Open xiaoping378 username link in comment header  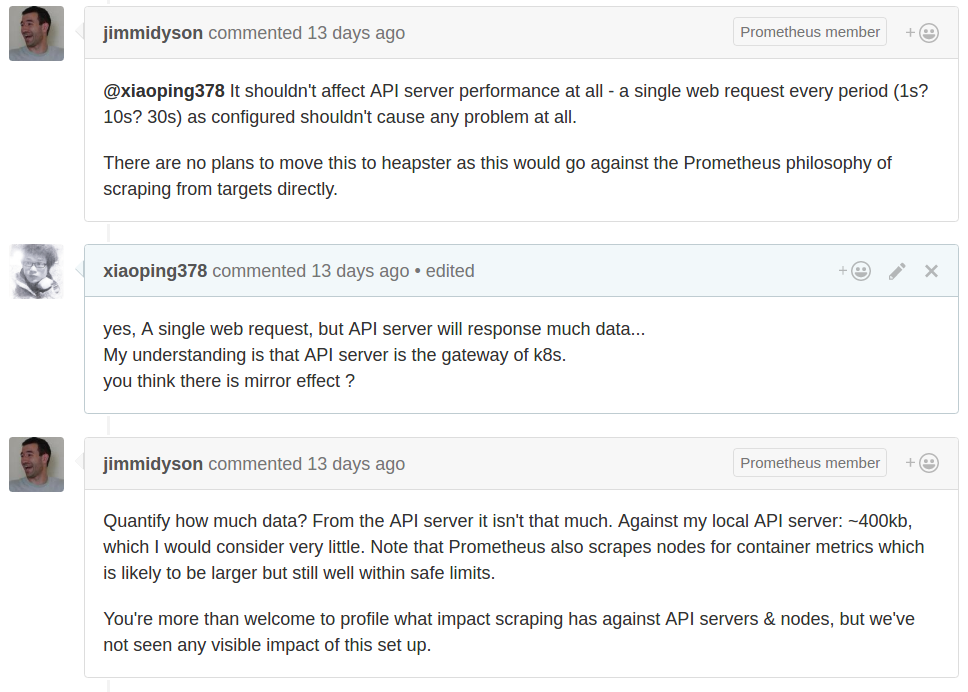(155, 271)
